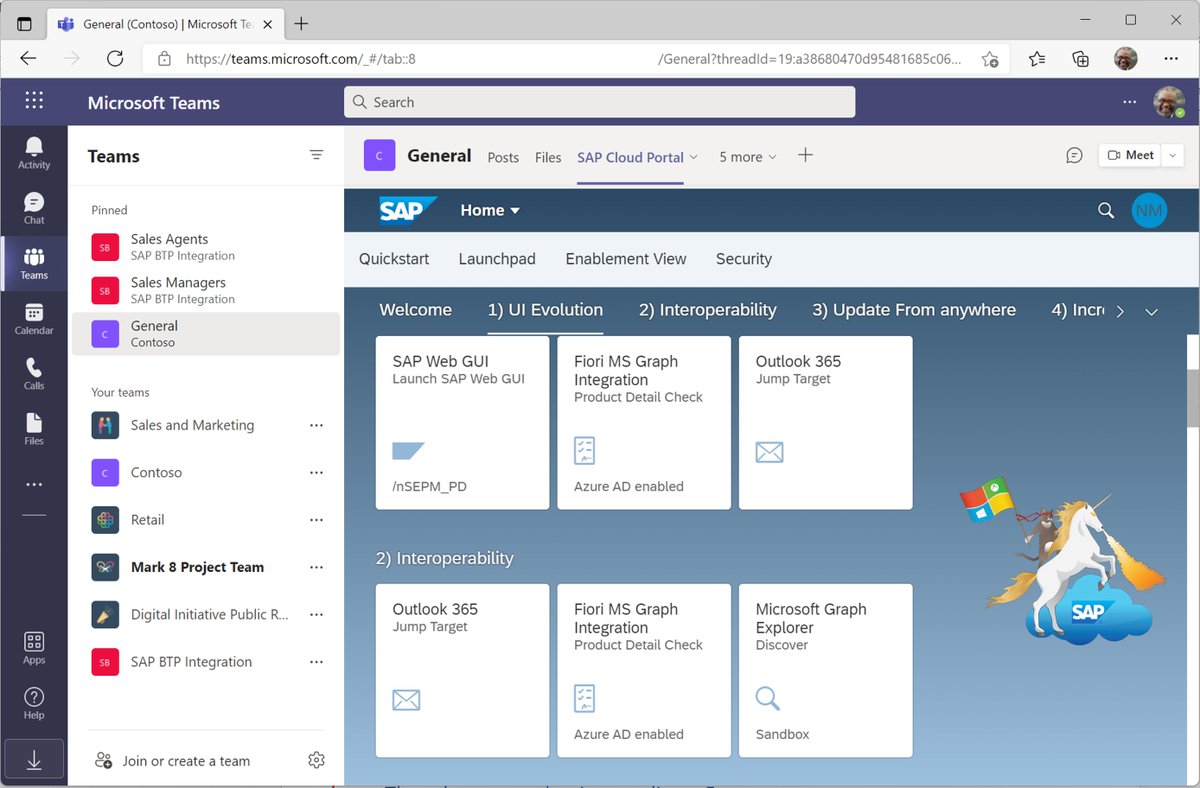Viewport: 1200px width, 788px height.
Task: Open SAP BTP Integration more options
Action: tap(316, 662)
